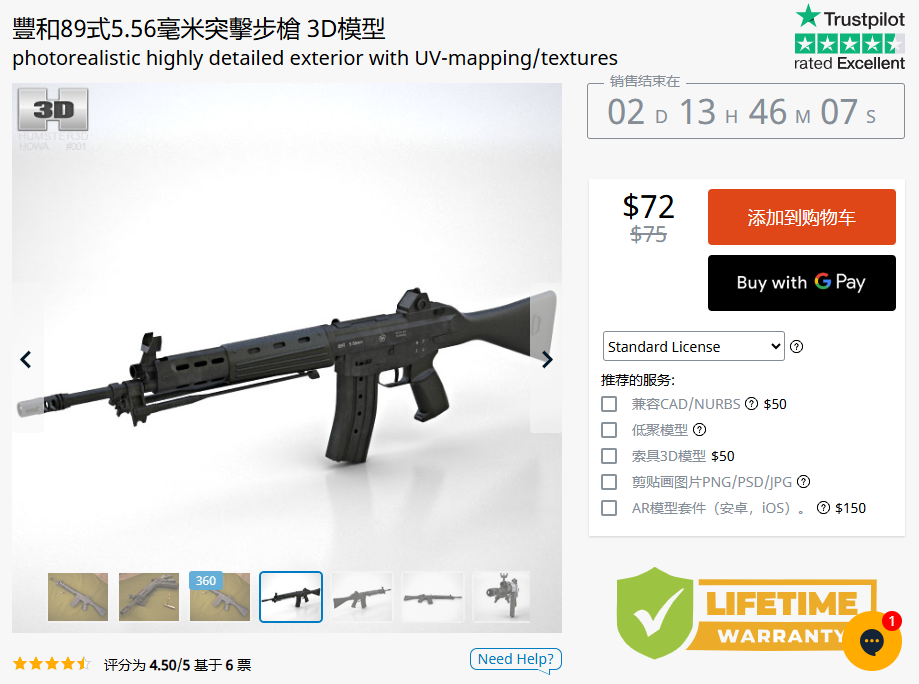
Task: Check the 索具3D模型 option
Action: tap(610, 456)
